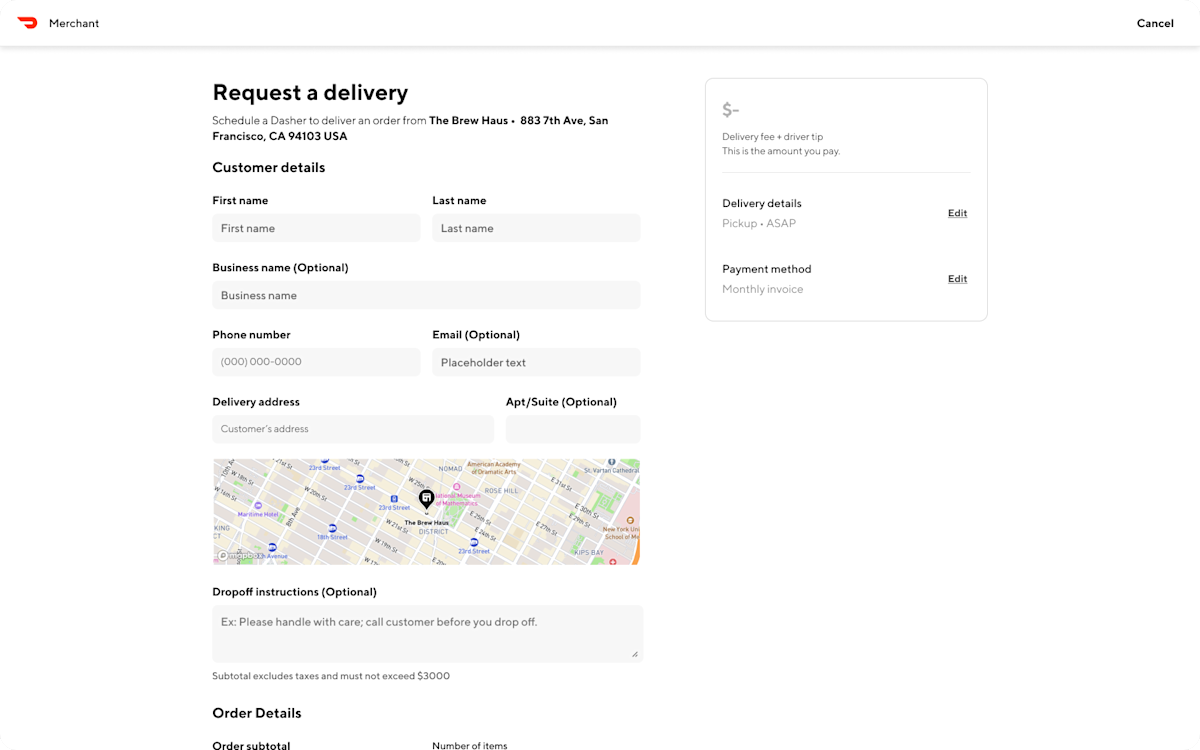Click The Brew Haus pin marker on the map
The width and height of the screenshot is (1200, 750).
[x=426, y=497]
